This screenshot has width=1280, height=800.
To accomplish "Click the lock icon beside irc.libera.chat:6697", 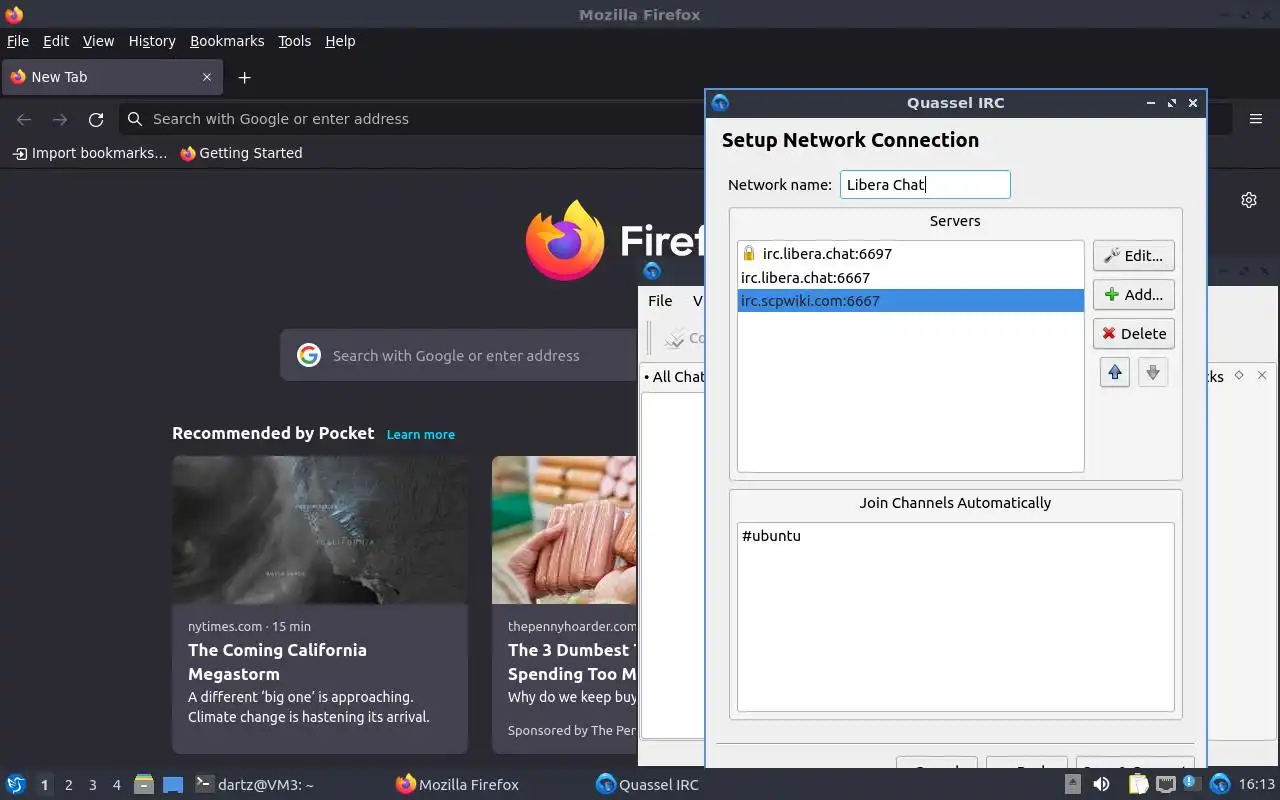I will [x=749, y=254].
